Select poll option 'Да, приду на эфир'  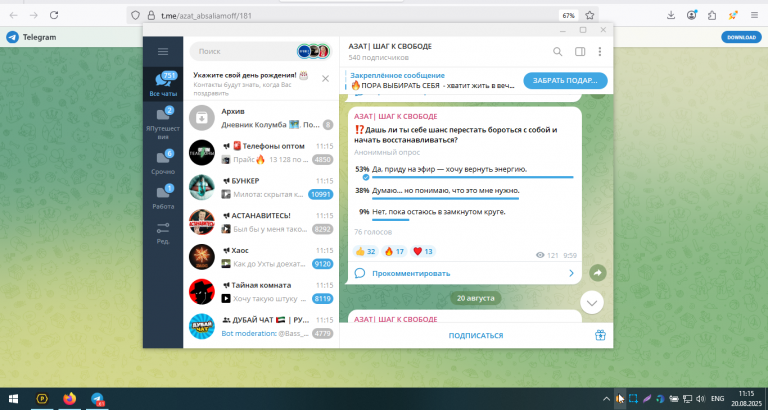(x=463, y=170)
